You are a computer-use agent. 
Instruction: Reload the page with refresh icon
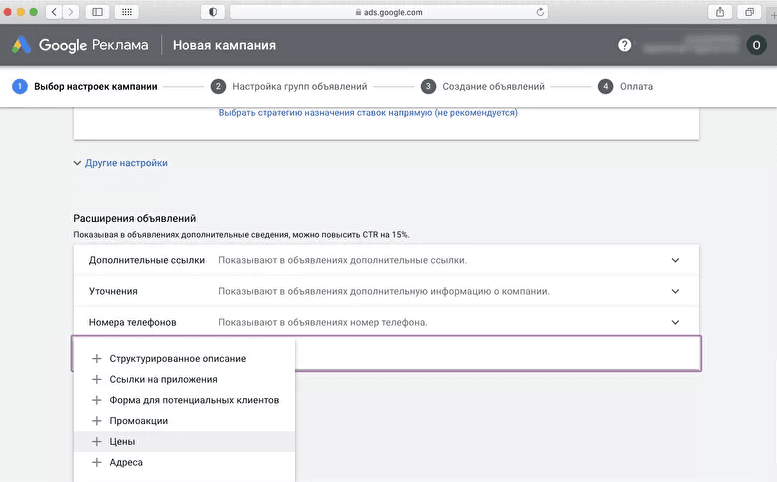coord(540,12)
